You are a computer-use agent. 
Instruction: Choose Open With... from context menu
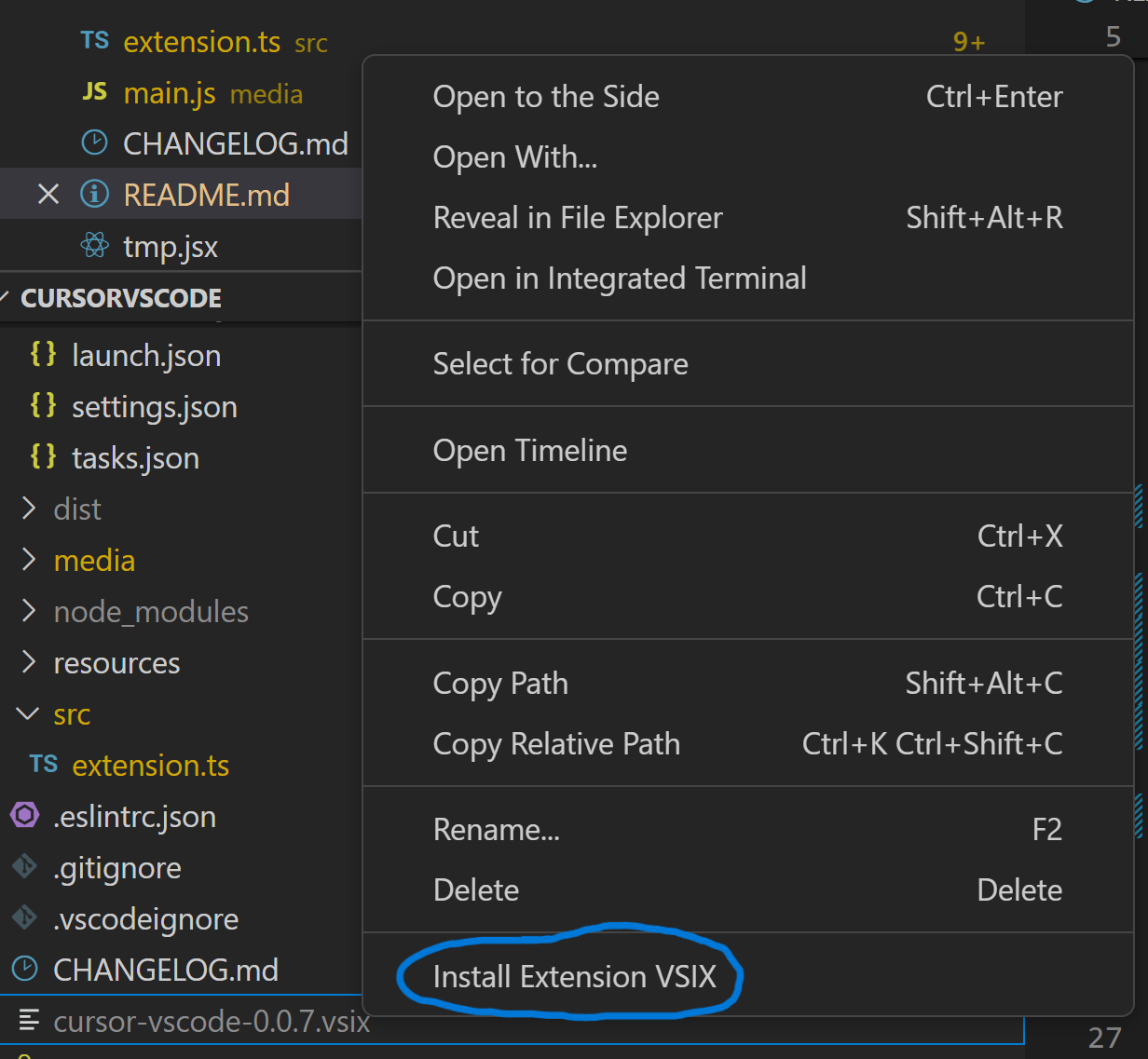tap(747, 157)
